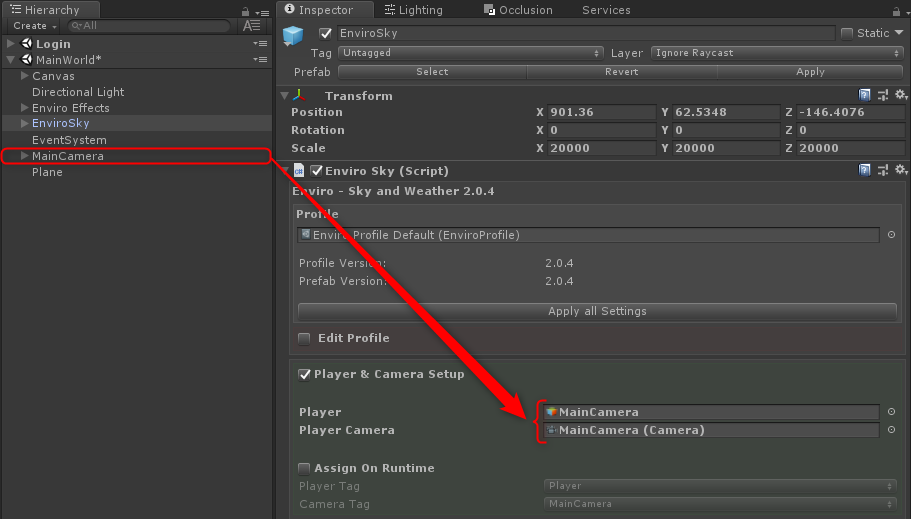911x519 pixels.
Task: Open the Enviro Sky script gear menu
Action: coord(899,171)
